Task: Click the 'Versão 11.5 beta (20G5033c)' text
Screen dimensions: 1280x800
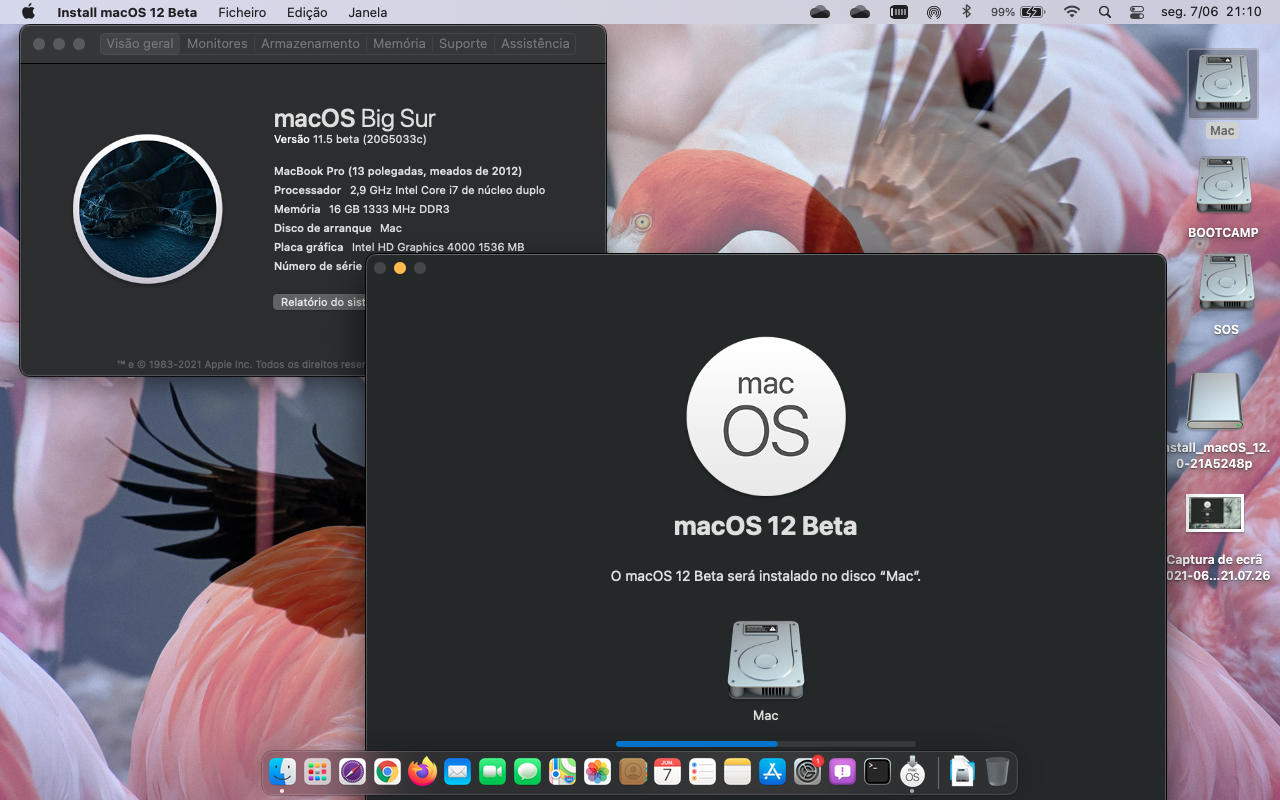Action: (x=350, y=139)
